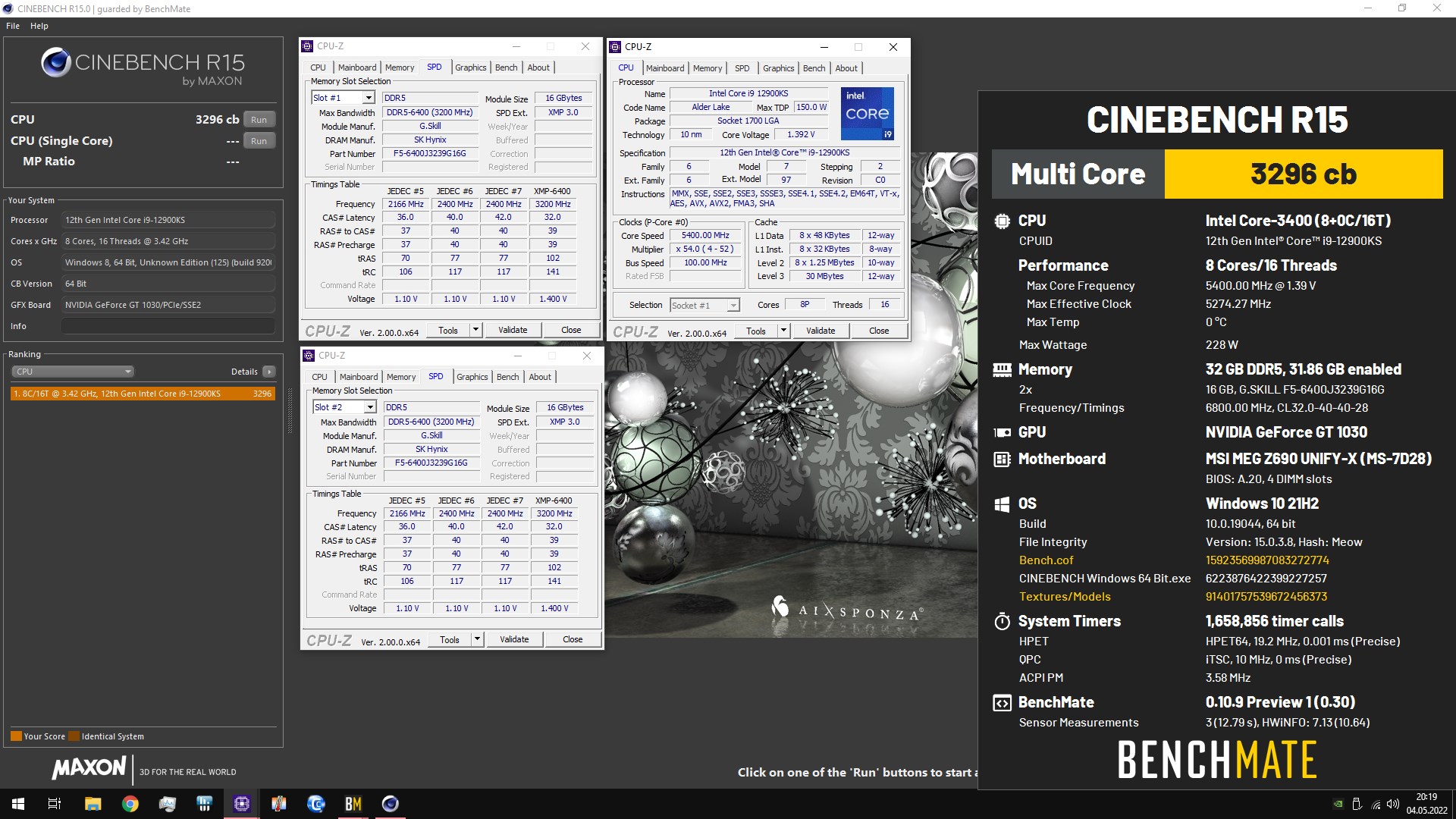Click the Core Voltage value 1.392 V
Viewport: 1456px width, 819px height.
(801, 135)
